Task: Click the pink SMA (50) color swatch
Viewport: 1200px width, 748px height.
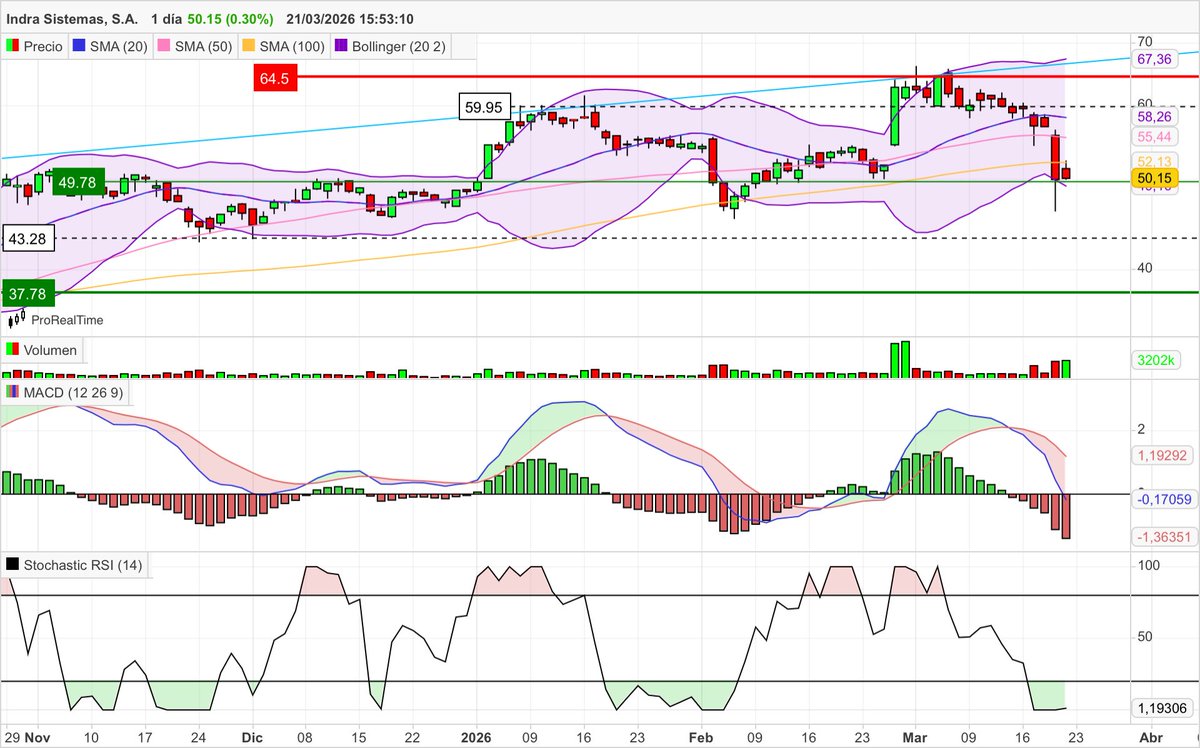Action: (164, 46)
